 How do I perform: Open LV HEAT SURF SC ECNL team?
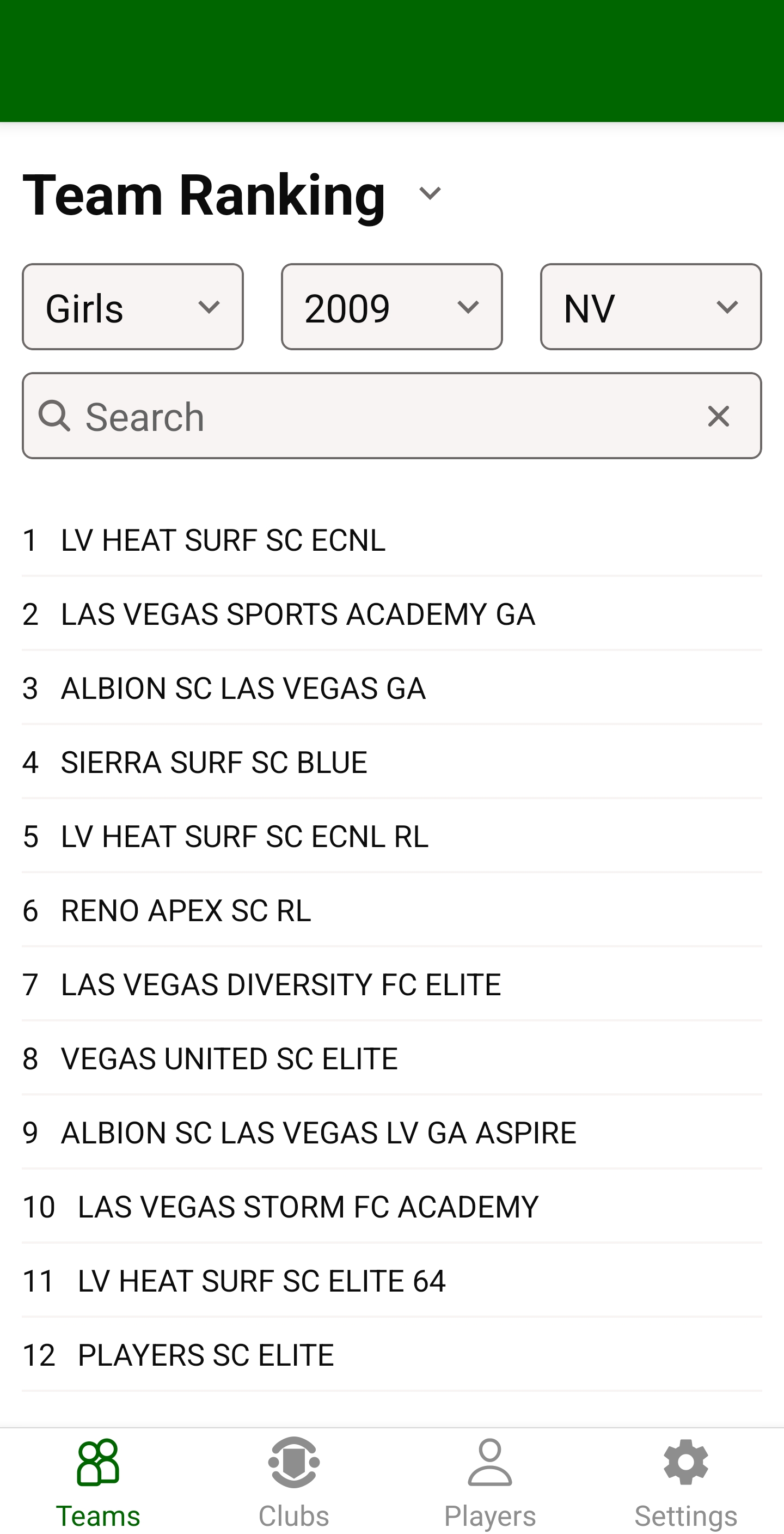click(x=223, y=540)
